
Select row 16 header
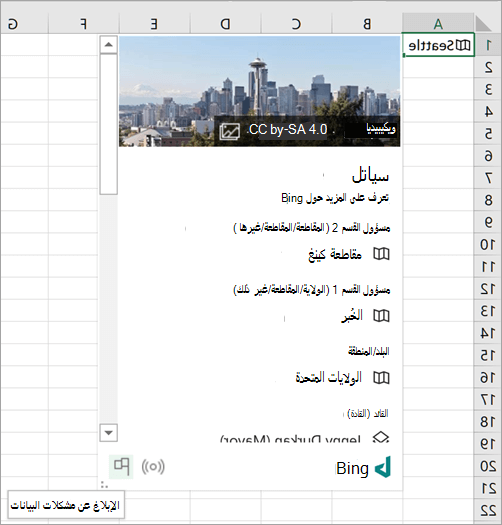pyautogui.click(x=488, y=377)
